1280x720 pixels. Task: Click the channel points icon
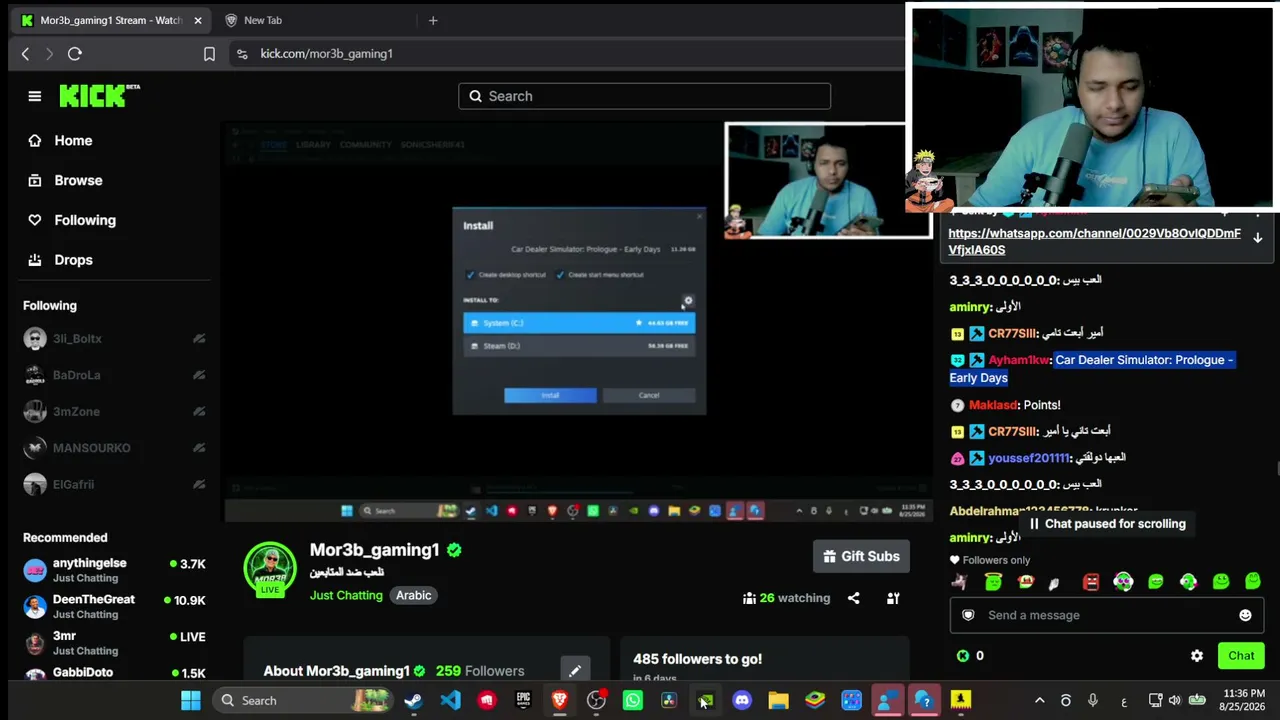pyautogui.click(x=963, y=656)
